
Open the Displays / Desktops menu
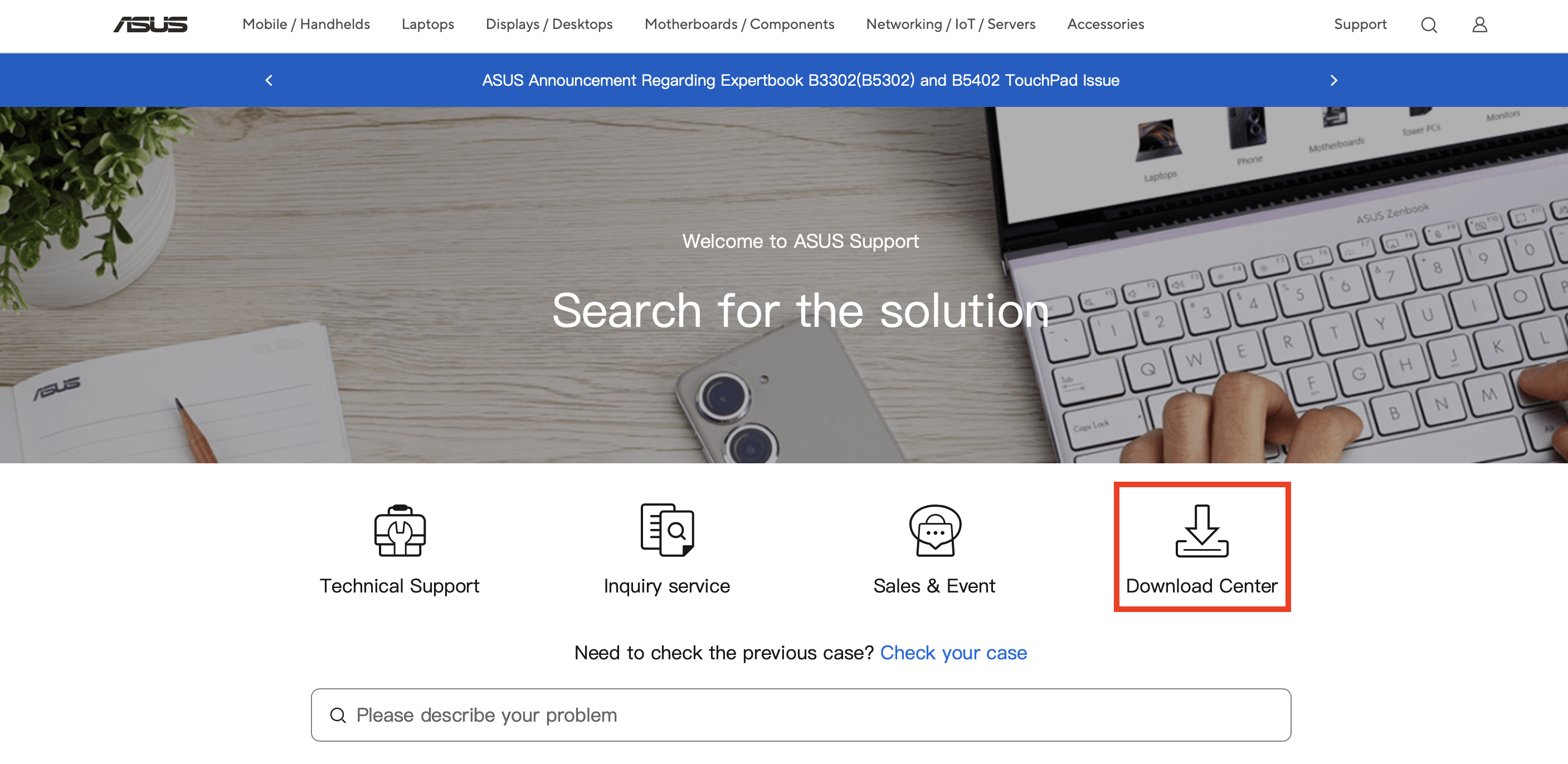coord(548,25)
